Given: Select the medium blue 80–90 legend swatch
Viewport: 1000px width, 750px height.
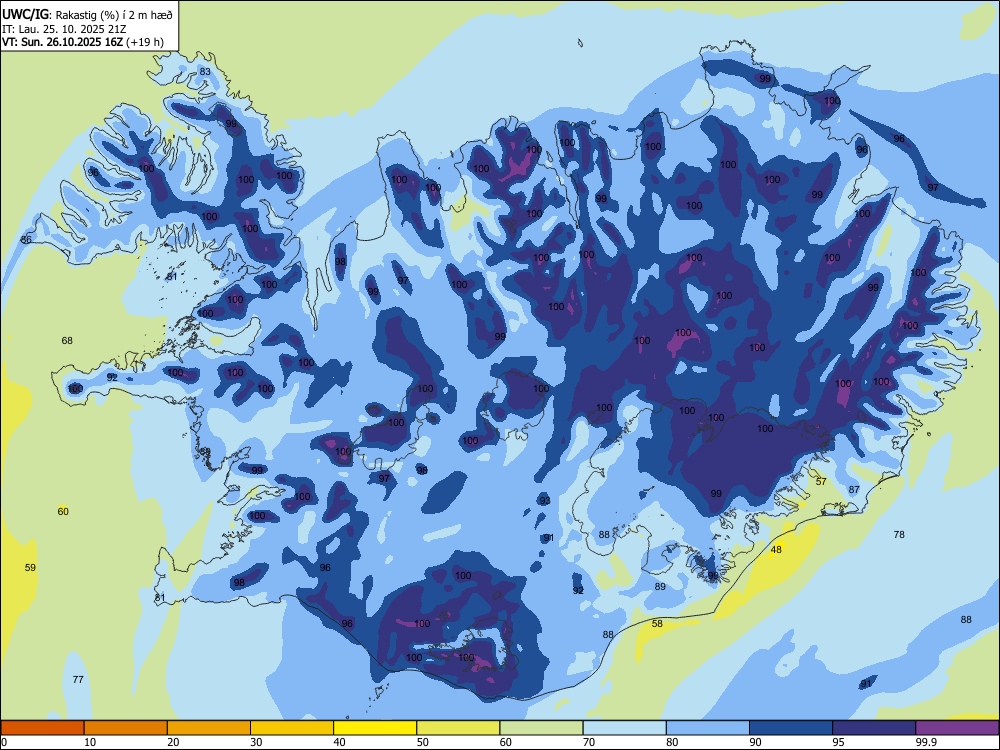Looking at the screenshot, I should pos(708,728).
